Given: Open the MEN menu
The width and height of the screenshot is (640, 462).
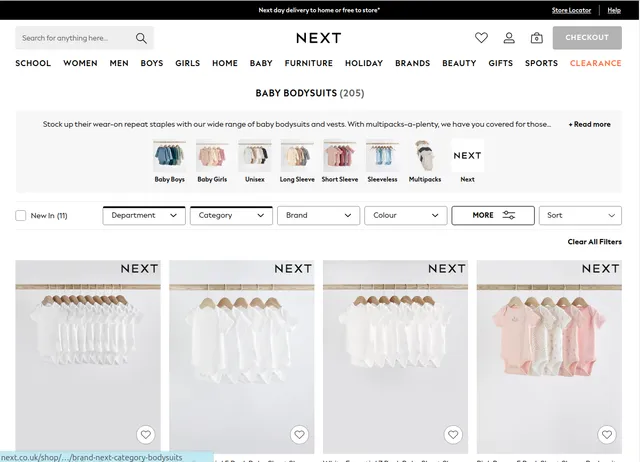Looking at the screenshot, I should pos(119,63).
